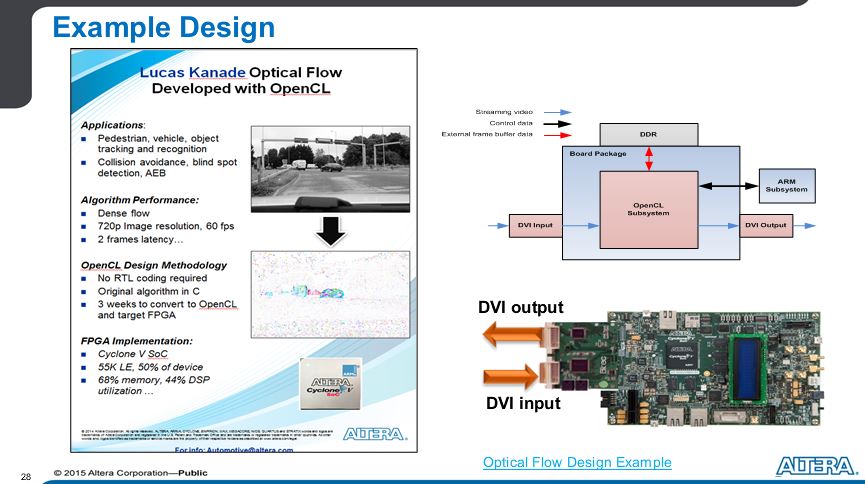Select the Cyclone V SoC chip image
The width and height of the screenshot is (865, 484).
[330, 384]
